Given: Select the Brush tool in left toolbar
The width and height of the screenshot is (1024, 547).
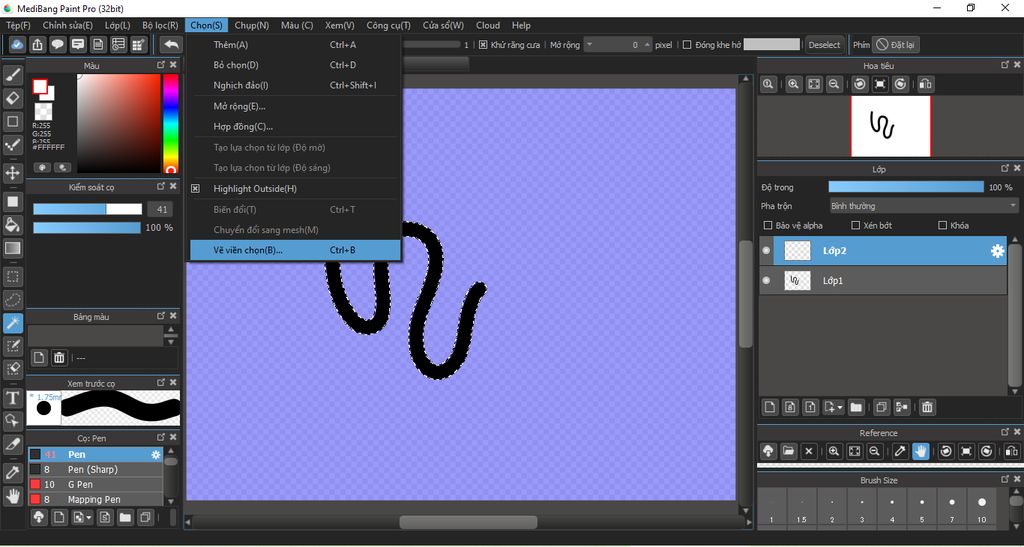Looking at the screenshot, I should [12, 76].
